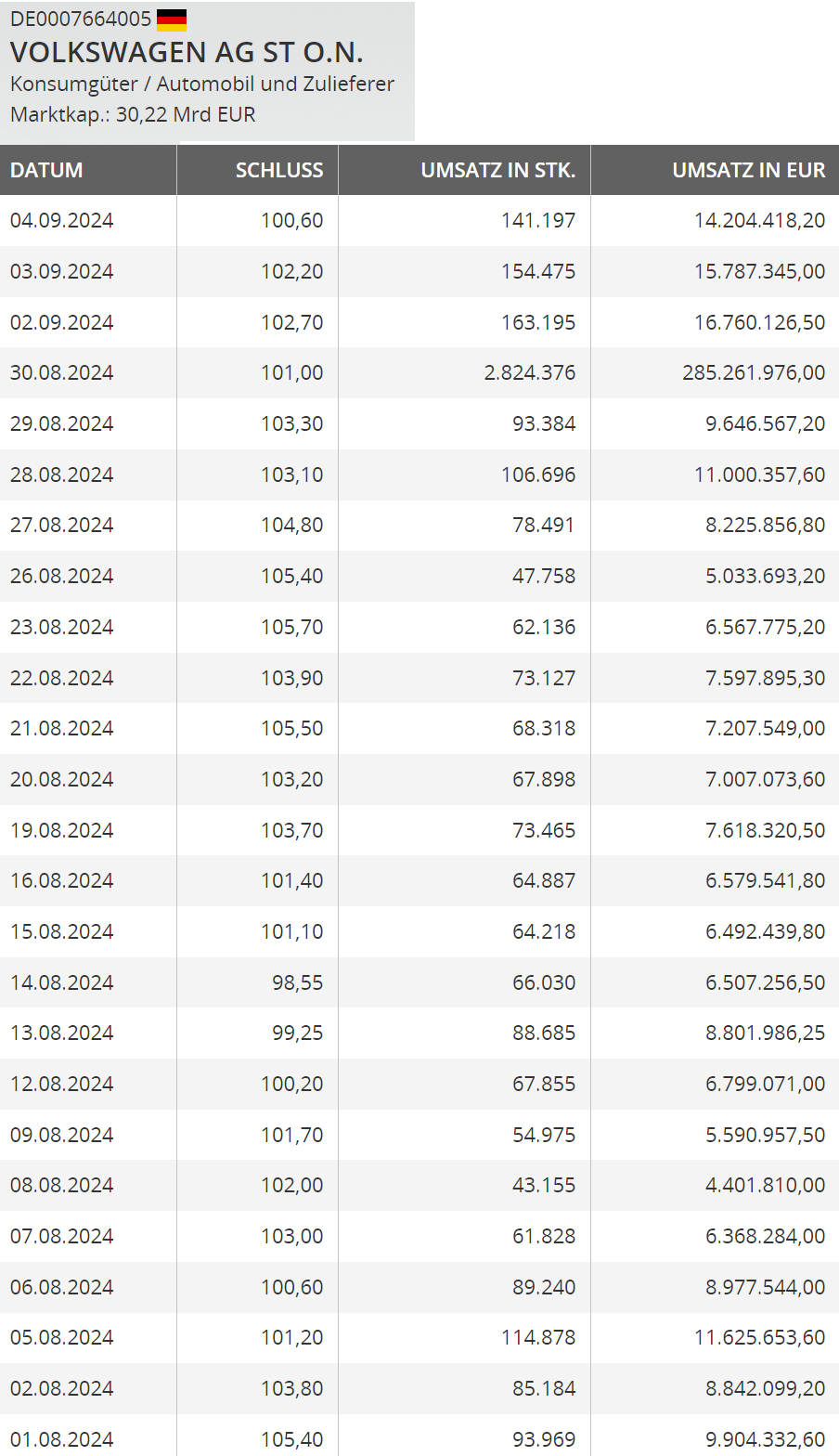Click the turnover value 11.625.653,60
The image size is (839, 1456).
click(759, 1337)
